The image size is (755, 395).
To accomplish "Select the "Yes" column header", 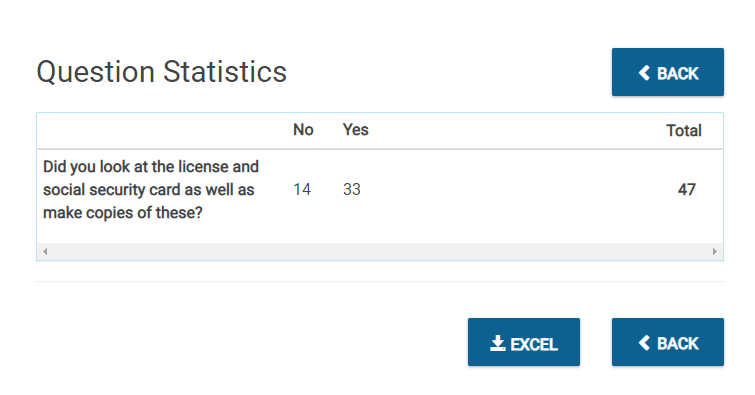I will tap(355, 130).
